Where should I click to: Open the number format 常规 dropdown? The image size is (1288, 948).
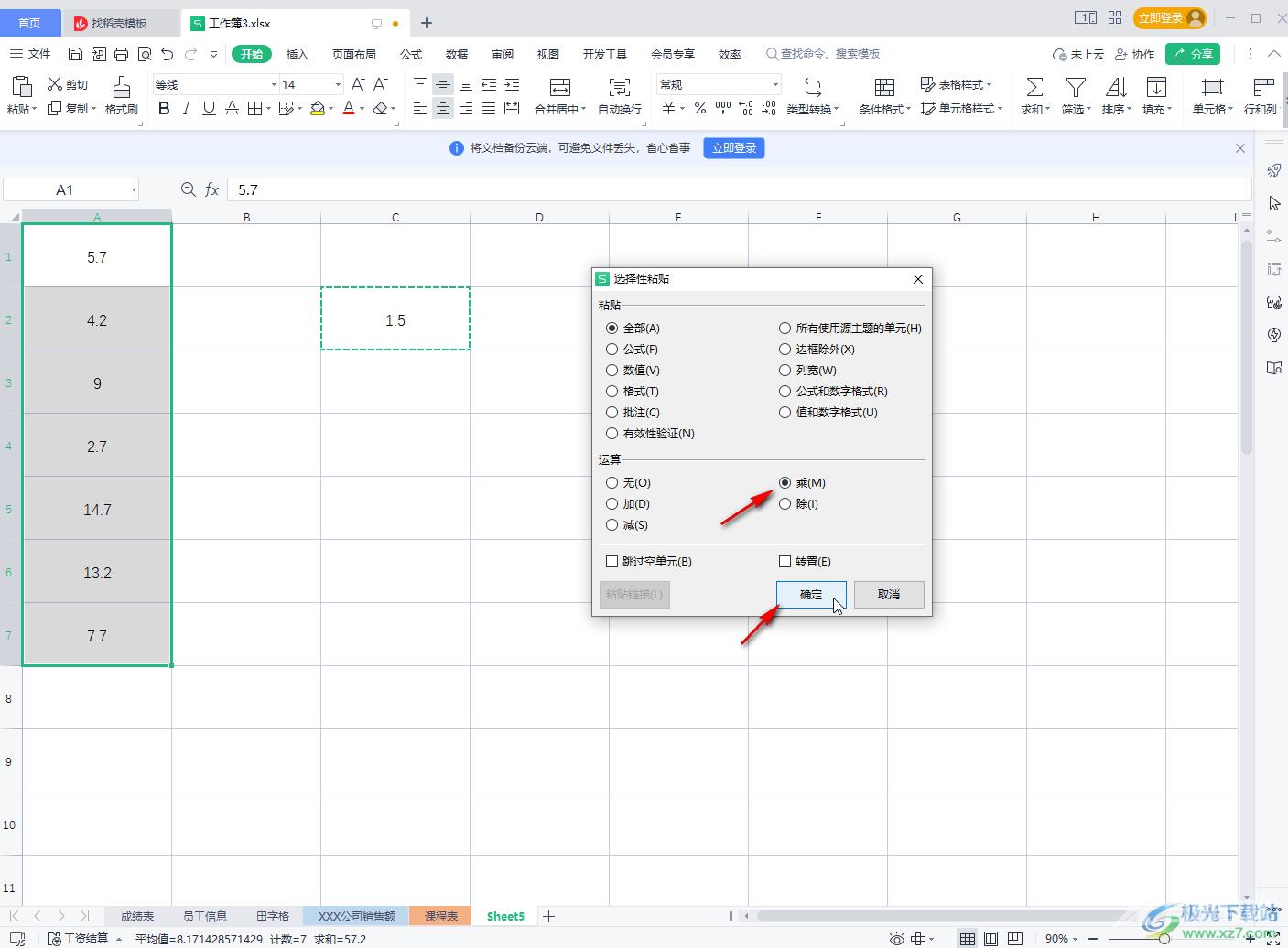(775, 84)
